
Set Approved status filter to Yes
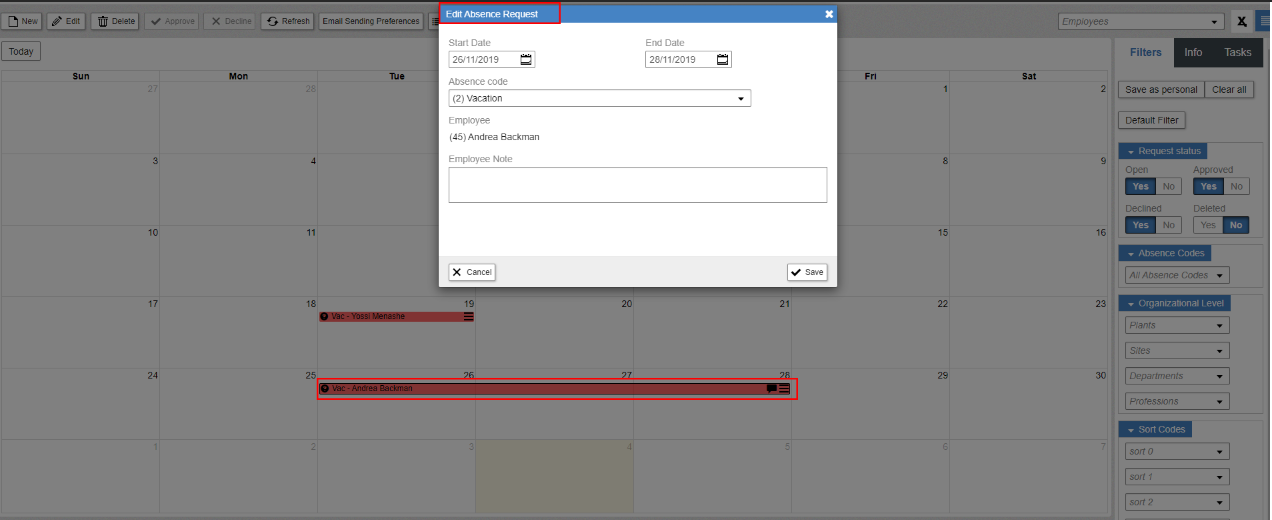click(x=1208, y=186)
